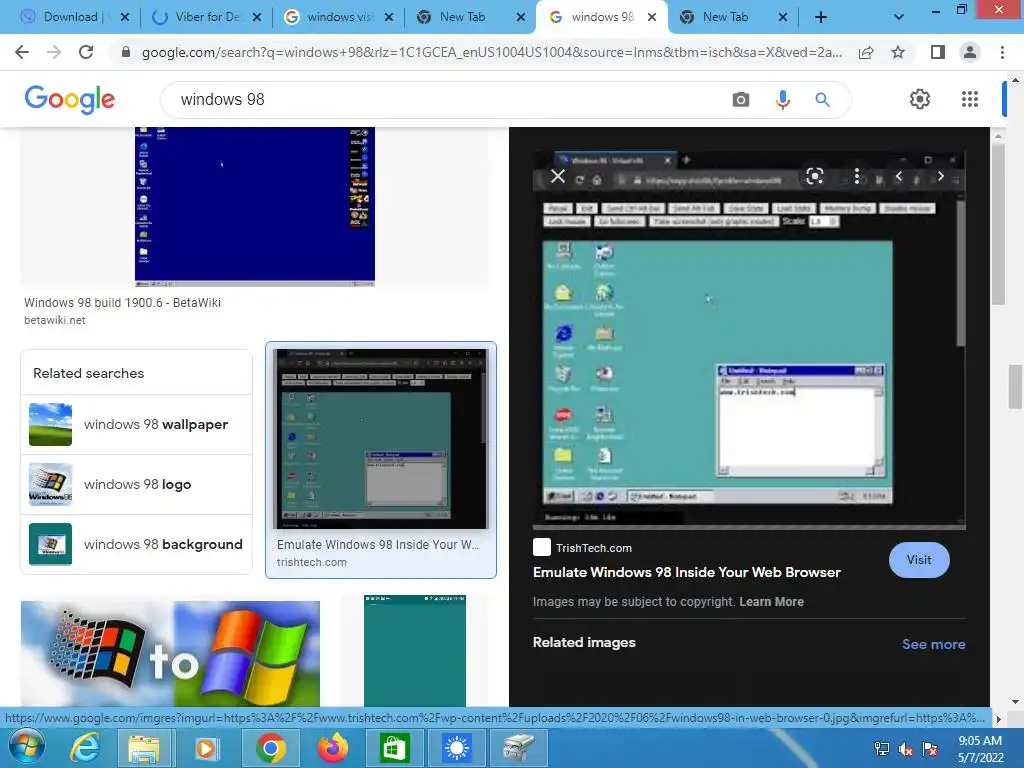Switch to the Viber for Desktop tab
The width and height of the screenshot is (1024, 768).
click(207, 17)
